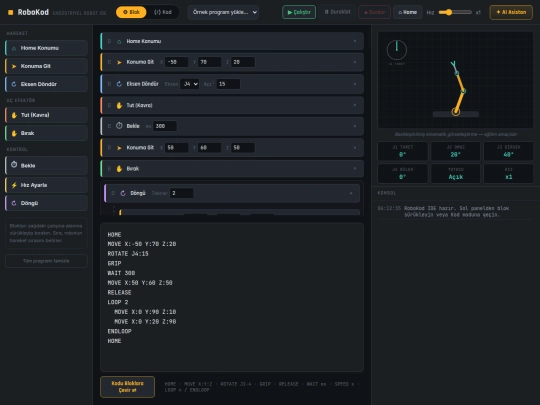Grab drag handle of Döngü workspace block
The image size is (540, 405).
[113, 193]
